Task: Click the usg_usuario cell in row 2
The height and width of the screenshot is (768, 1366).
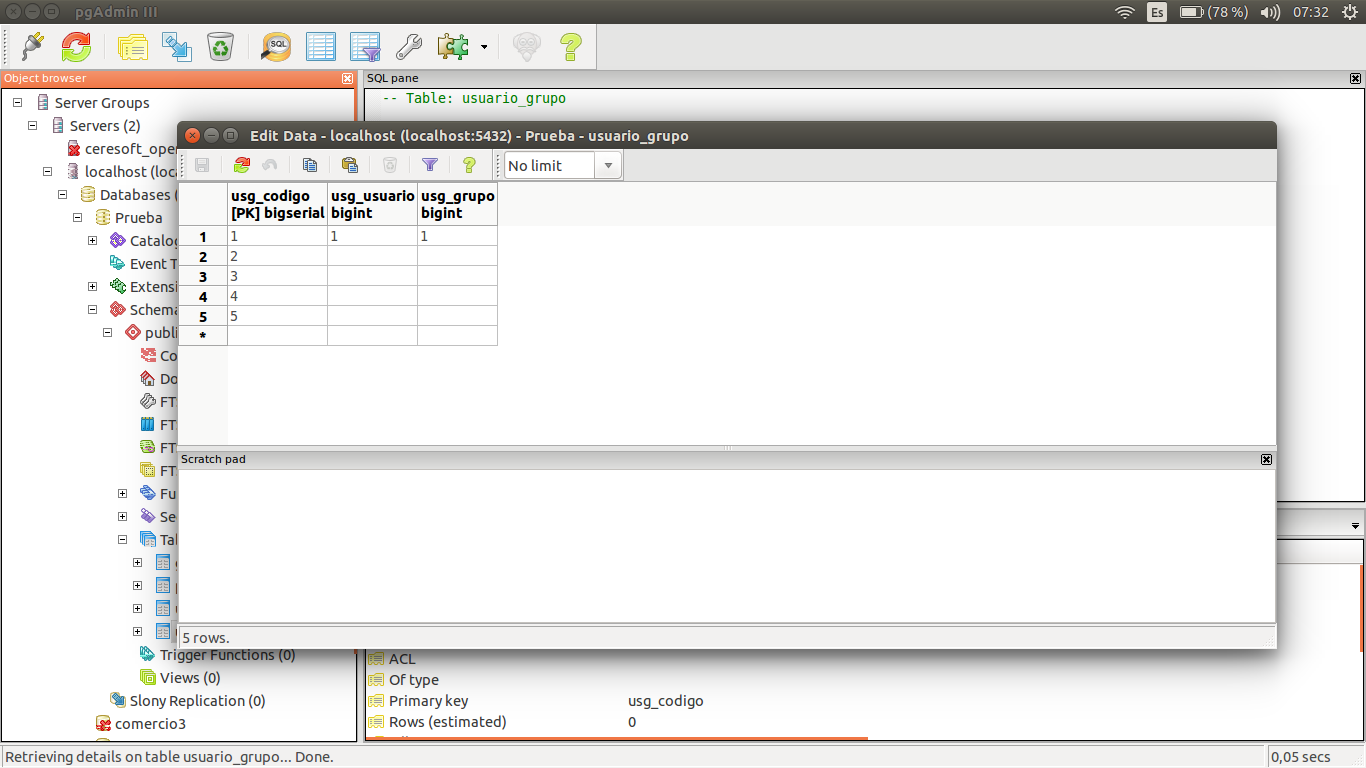Action: tap(372, 257)
